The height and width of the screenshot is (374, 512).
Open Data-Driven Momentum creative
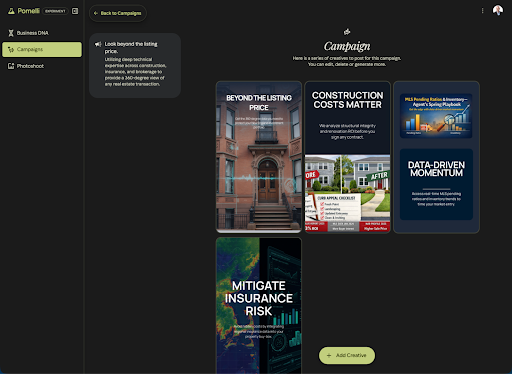(x=436, y=157)
